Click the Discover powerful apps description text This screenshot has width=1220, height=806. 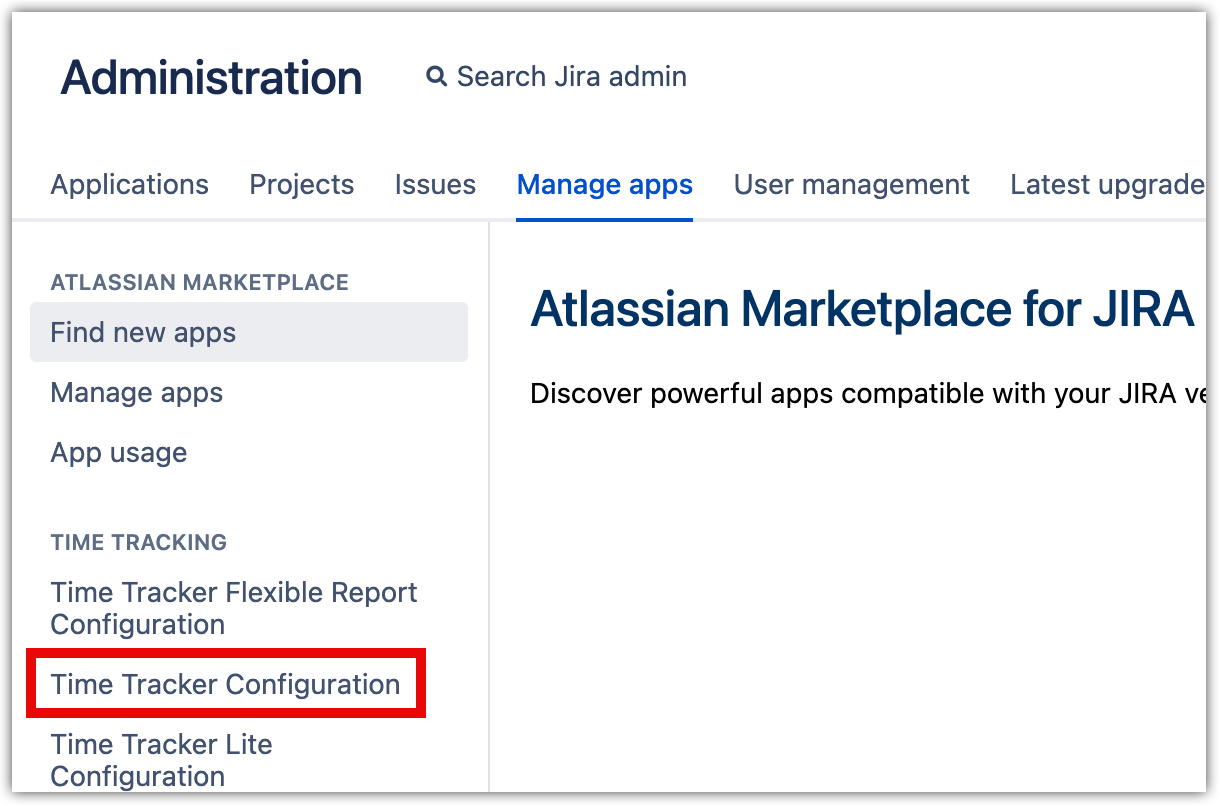pyautogui.click(x=866, y=394)
